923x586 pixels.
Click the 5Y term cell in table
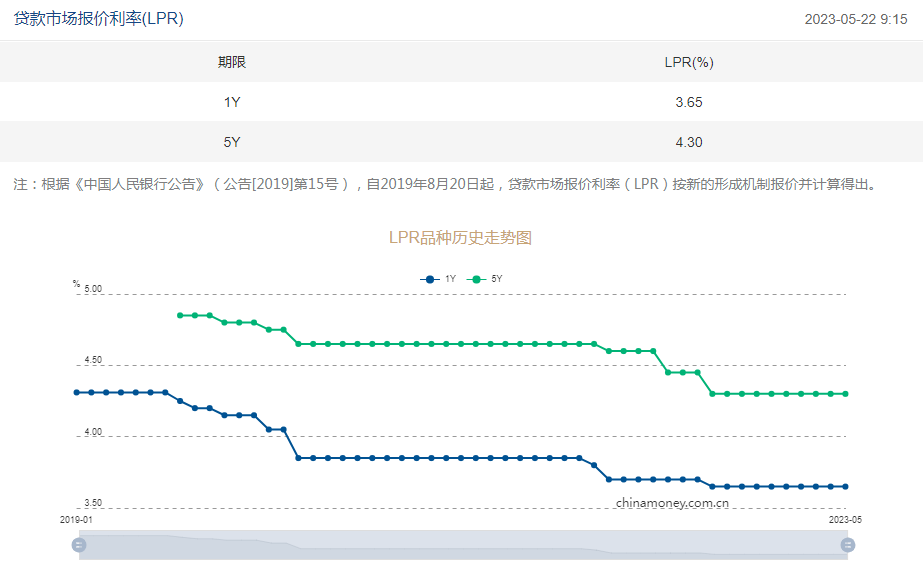[x=232, y=142]
